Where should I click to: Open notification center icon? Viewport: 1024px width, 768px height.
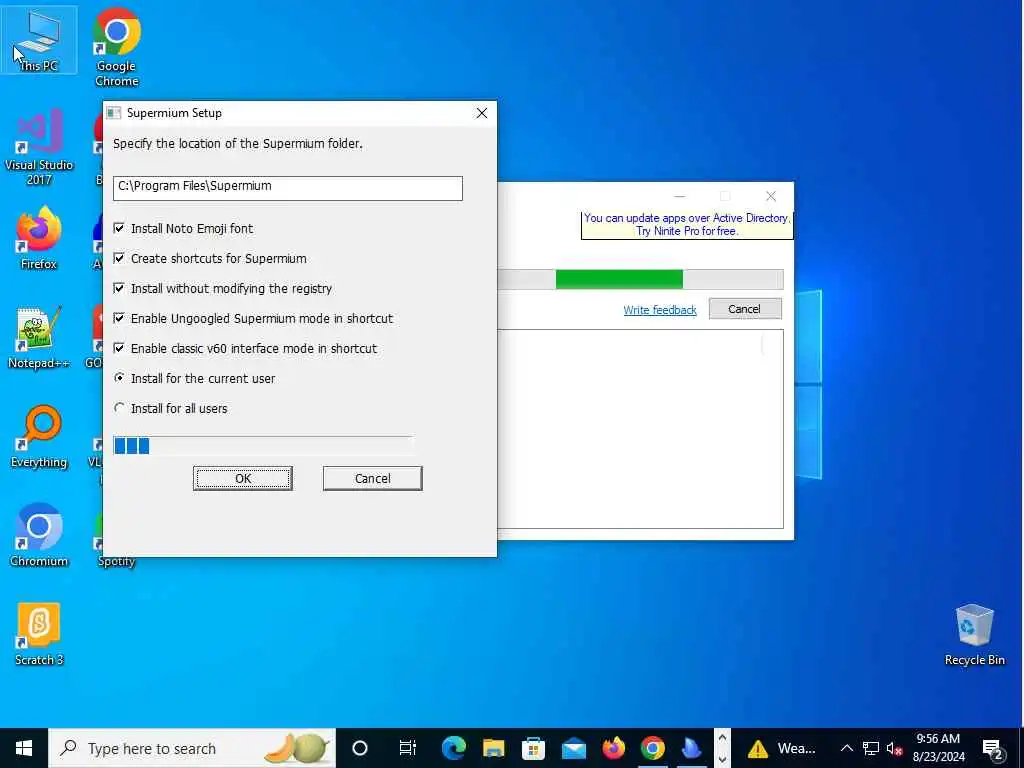(x=993, y=748)
